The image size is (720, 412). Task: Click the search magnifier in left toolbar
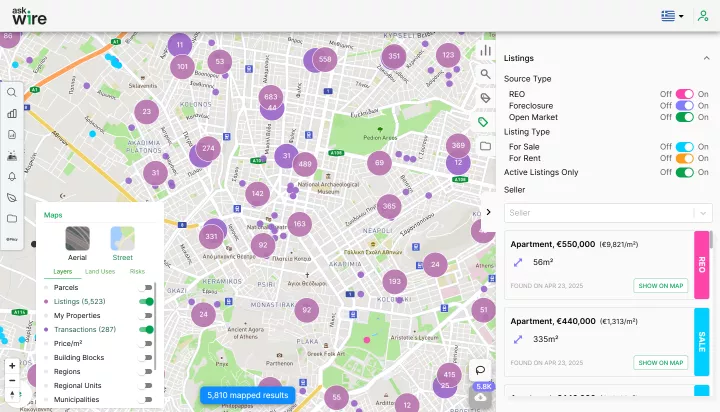pos(12,92)
